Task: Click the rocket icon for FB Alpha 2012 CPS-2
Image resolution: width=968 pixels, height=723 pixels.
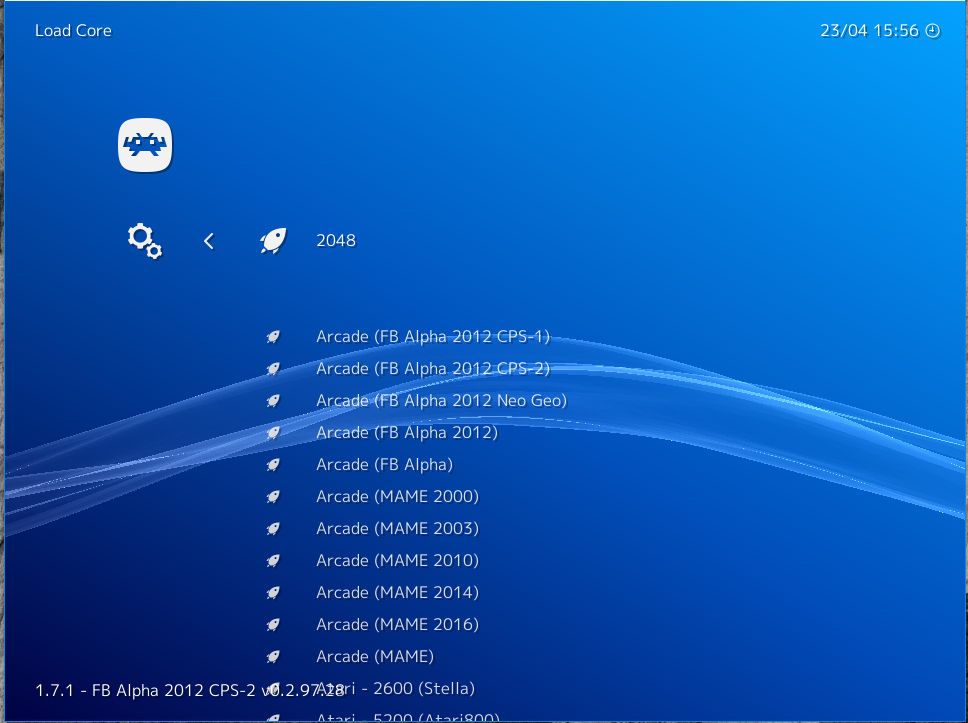Action: 273,369
